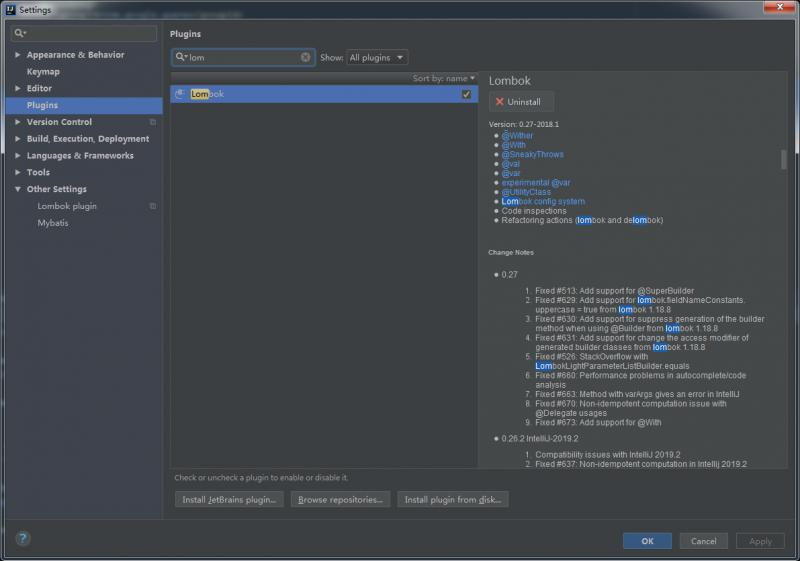
Task: Open the Sort by: name dropdown
Action: 443,78
